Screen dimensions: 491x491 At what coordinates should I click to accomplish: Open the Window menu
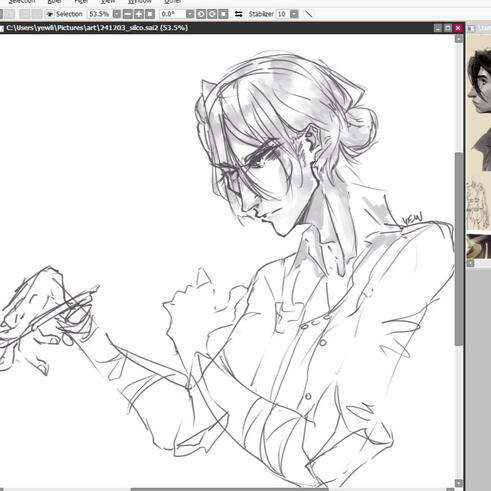pos(140,1)
